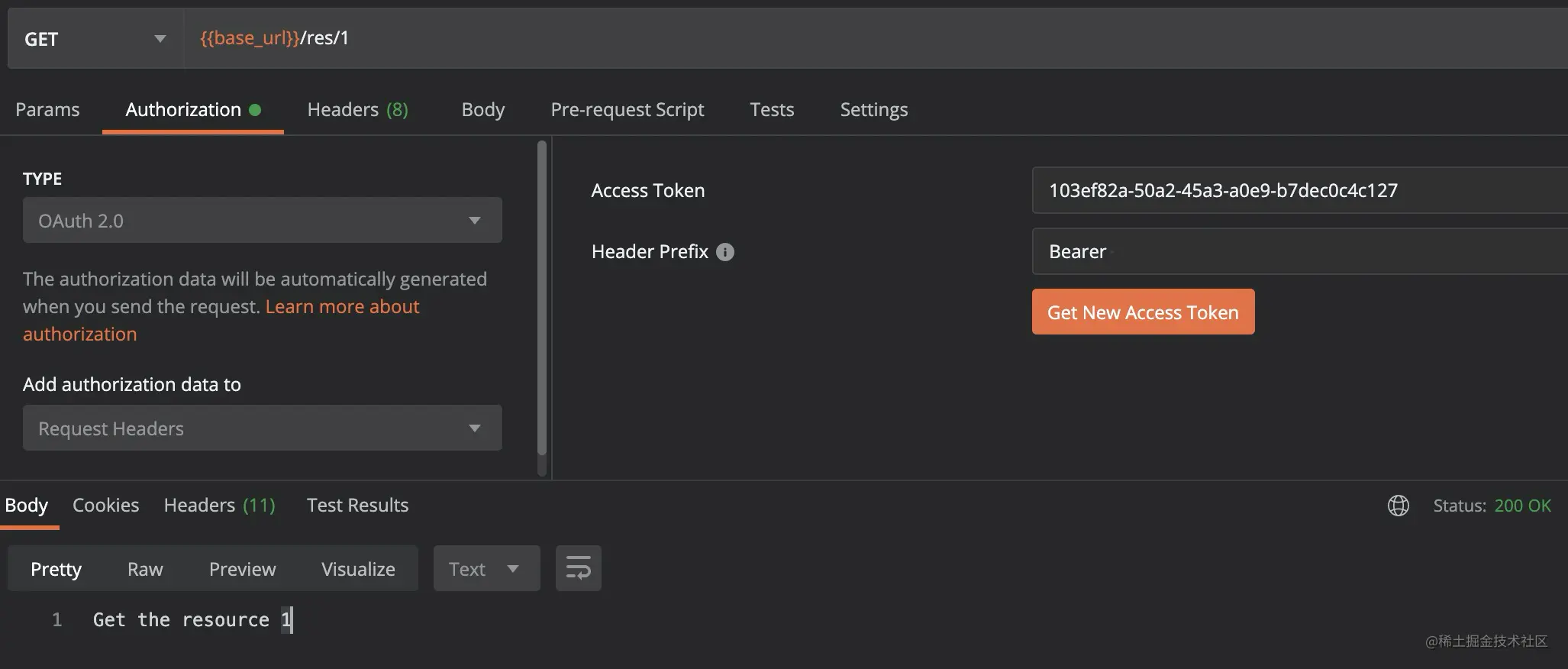
Task: Click the network globe icon
Action: pos(1399,506)
